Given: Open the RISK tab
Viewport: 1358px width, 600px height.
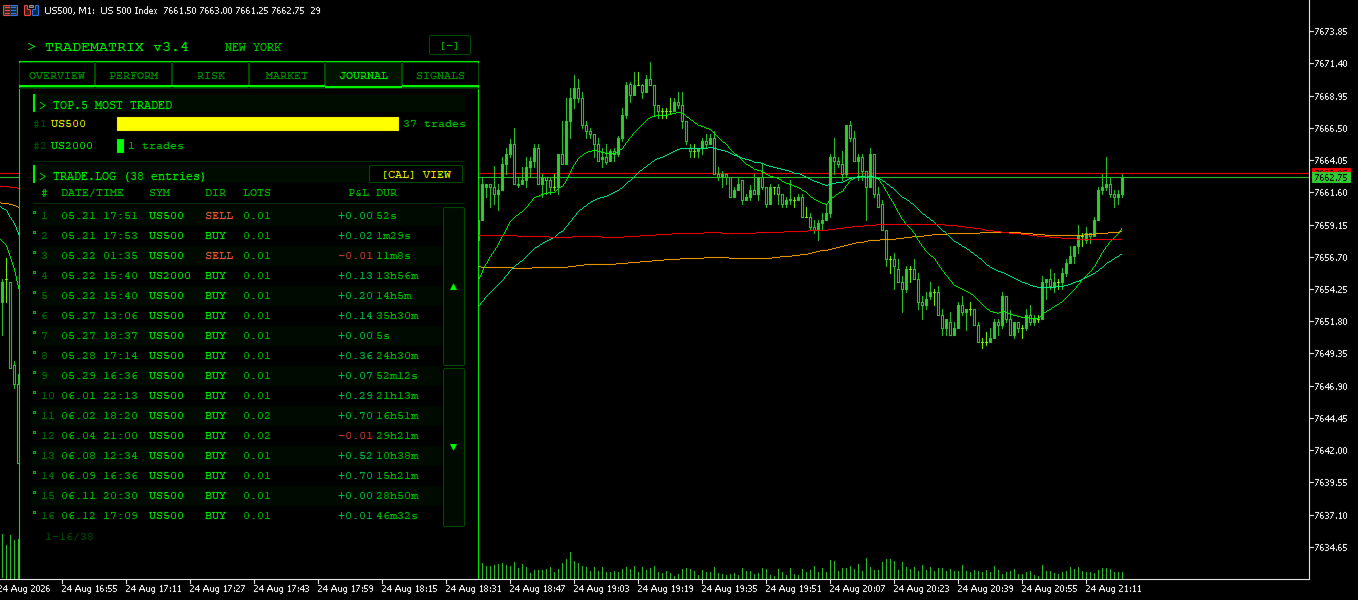Looking at the screenshot, I should tap(211, 75).
